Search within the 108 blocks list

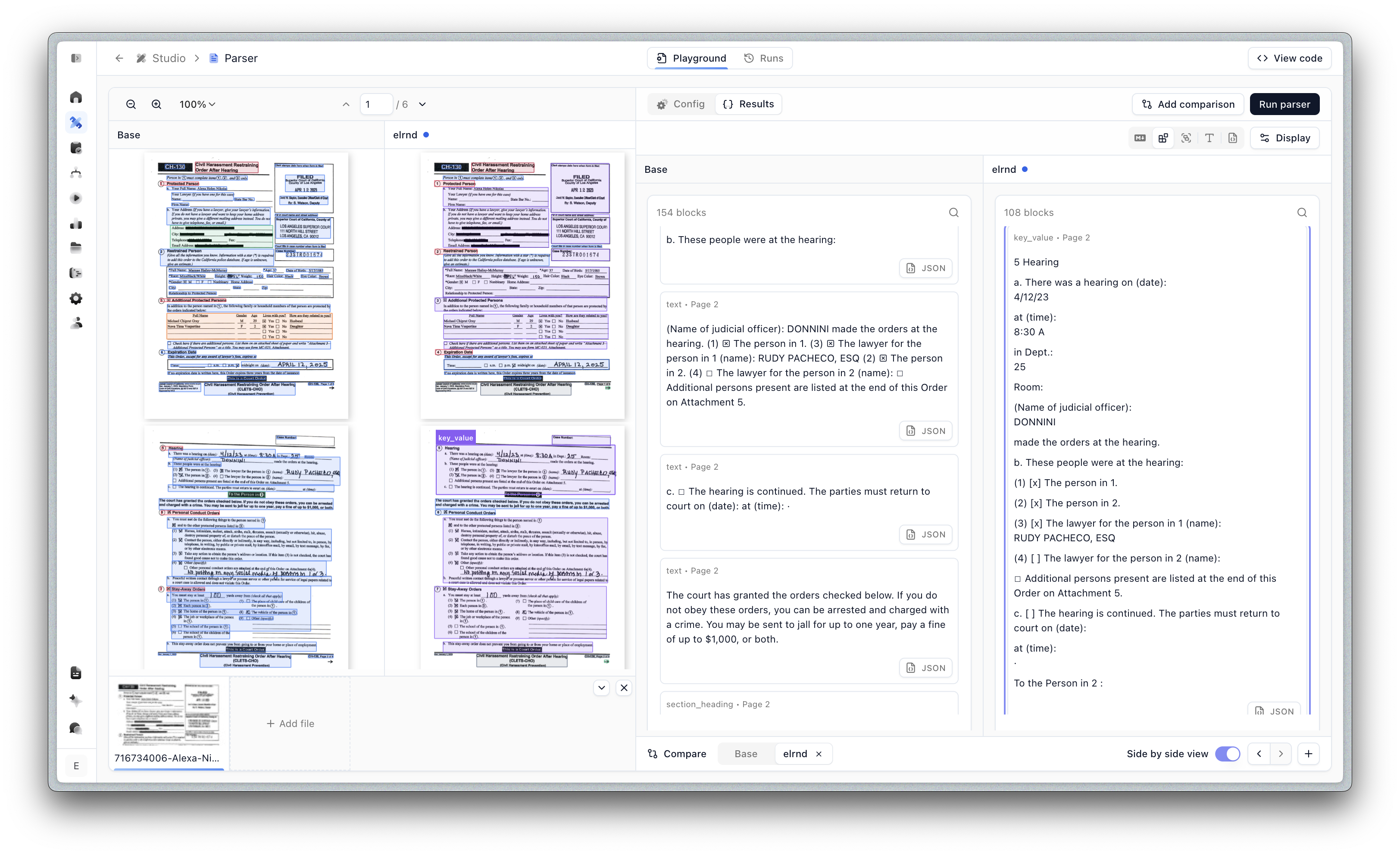[1302, 212]
